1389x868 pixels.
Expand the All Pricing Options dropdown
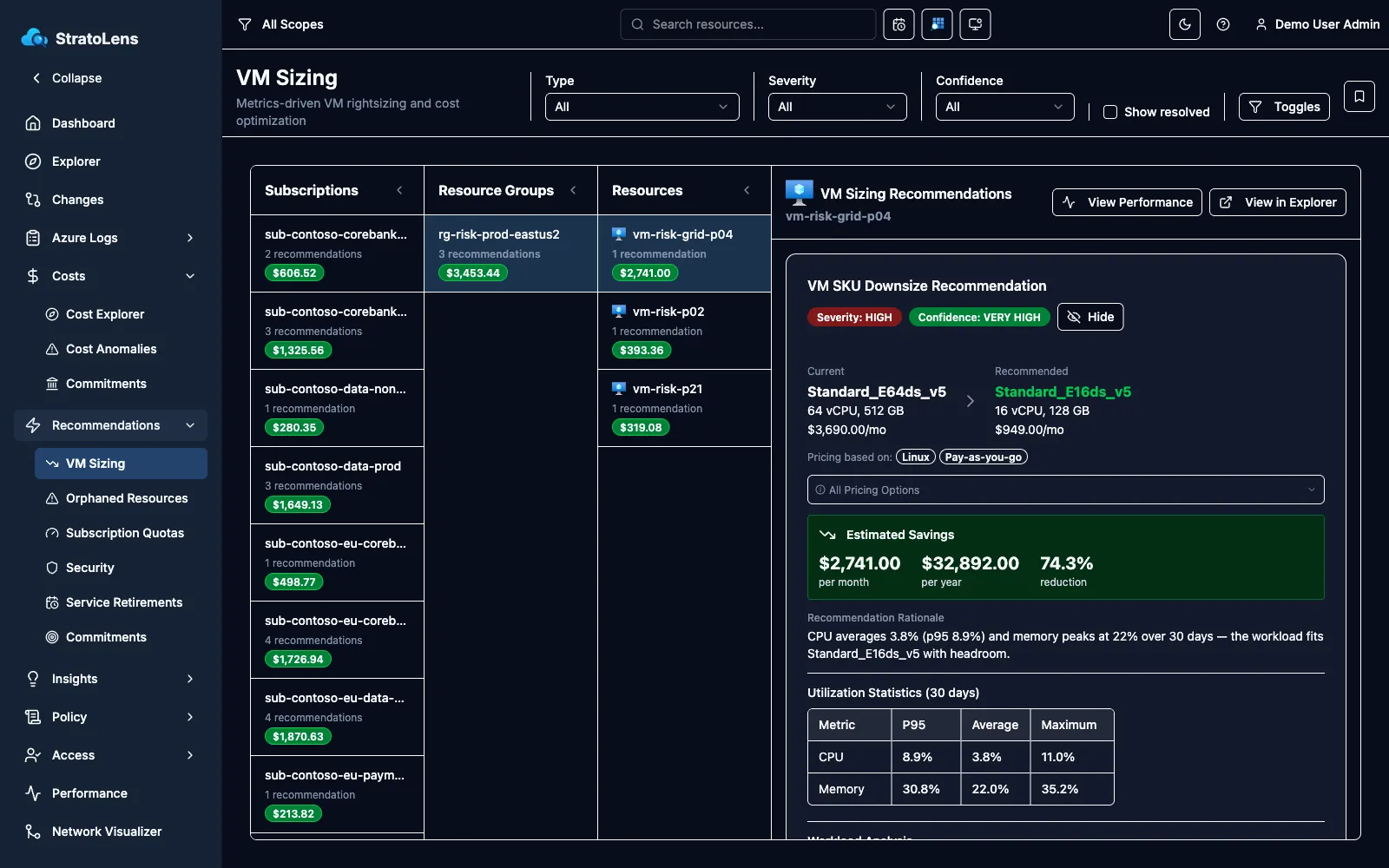(1066, 490)
